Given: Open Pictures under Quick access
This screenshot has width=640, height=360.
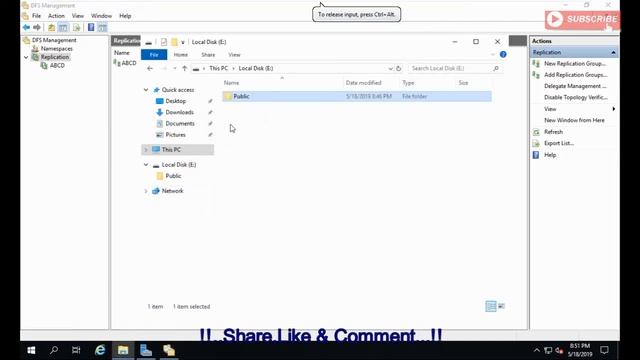Looking at the screenshot, I should [x=176, y=135].
